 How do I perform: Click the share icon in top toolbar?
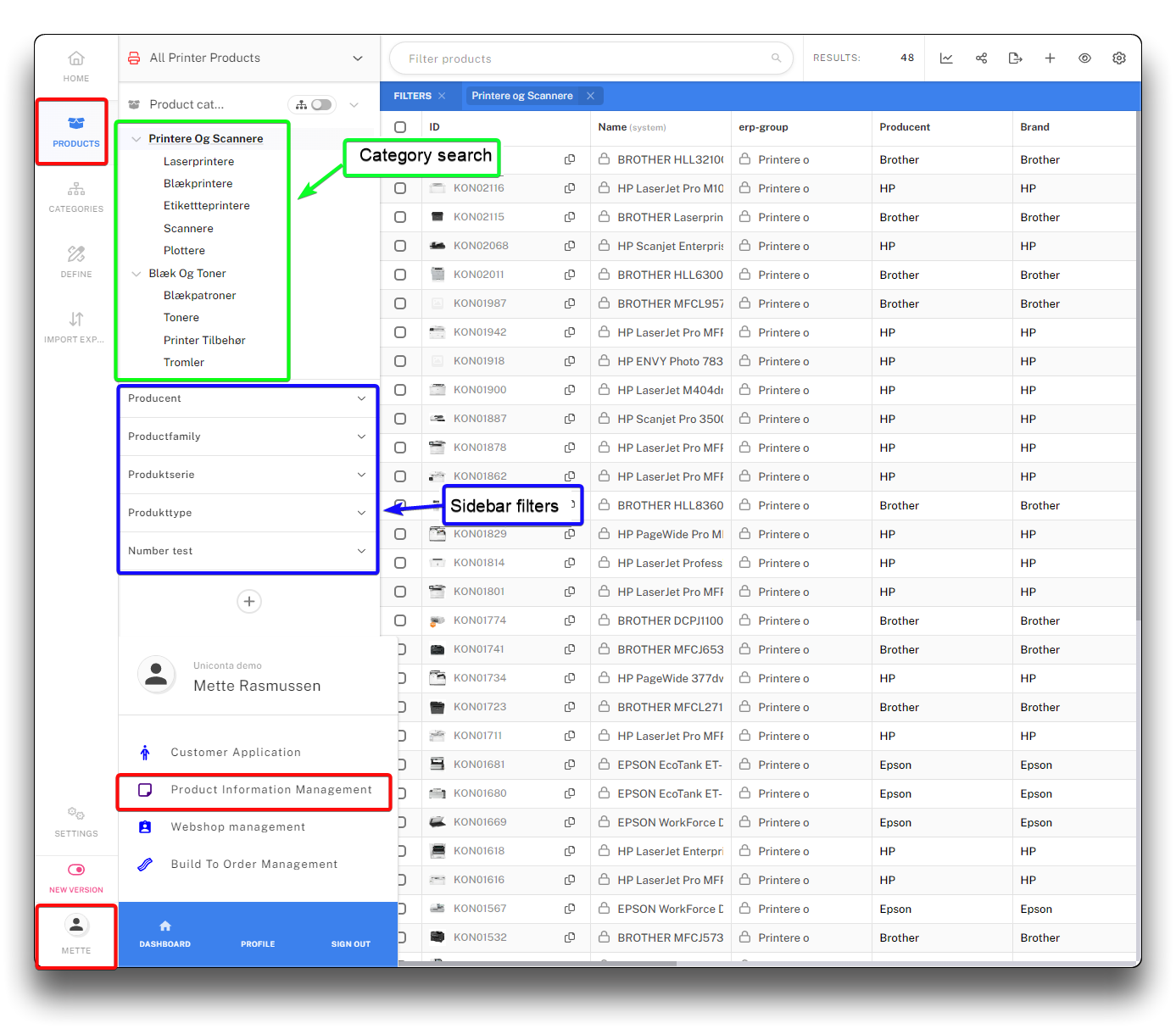click(x=981, y=58)
